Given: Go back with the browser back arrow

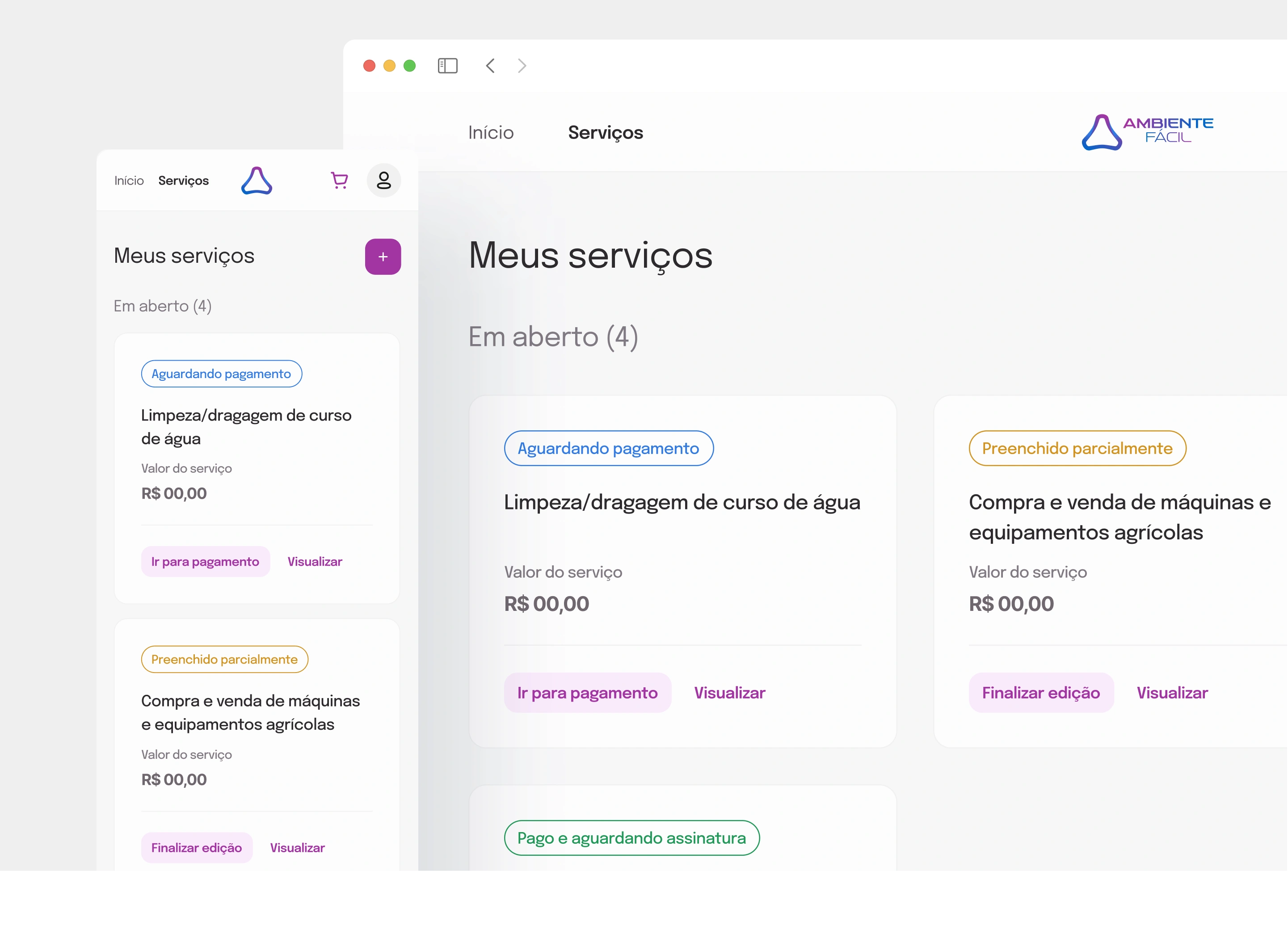Looking at the screenshot, I should [490, 66].
